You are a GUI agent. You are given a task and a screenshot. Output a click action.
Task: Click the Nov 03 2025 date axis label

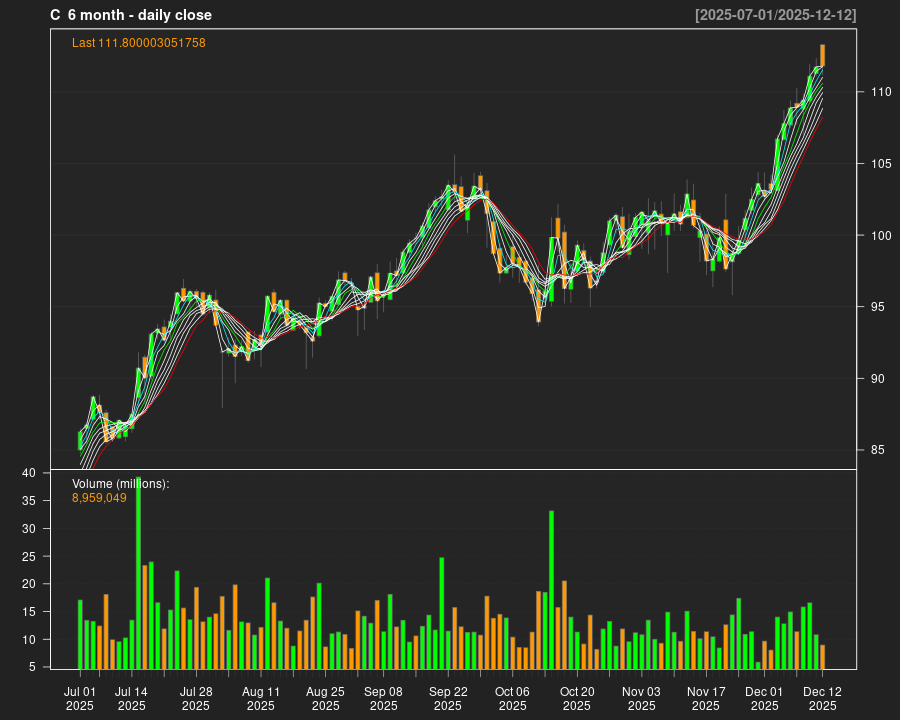coord(641,698)
